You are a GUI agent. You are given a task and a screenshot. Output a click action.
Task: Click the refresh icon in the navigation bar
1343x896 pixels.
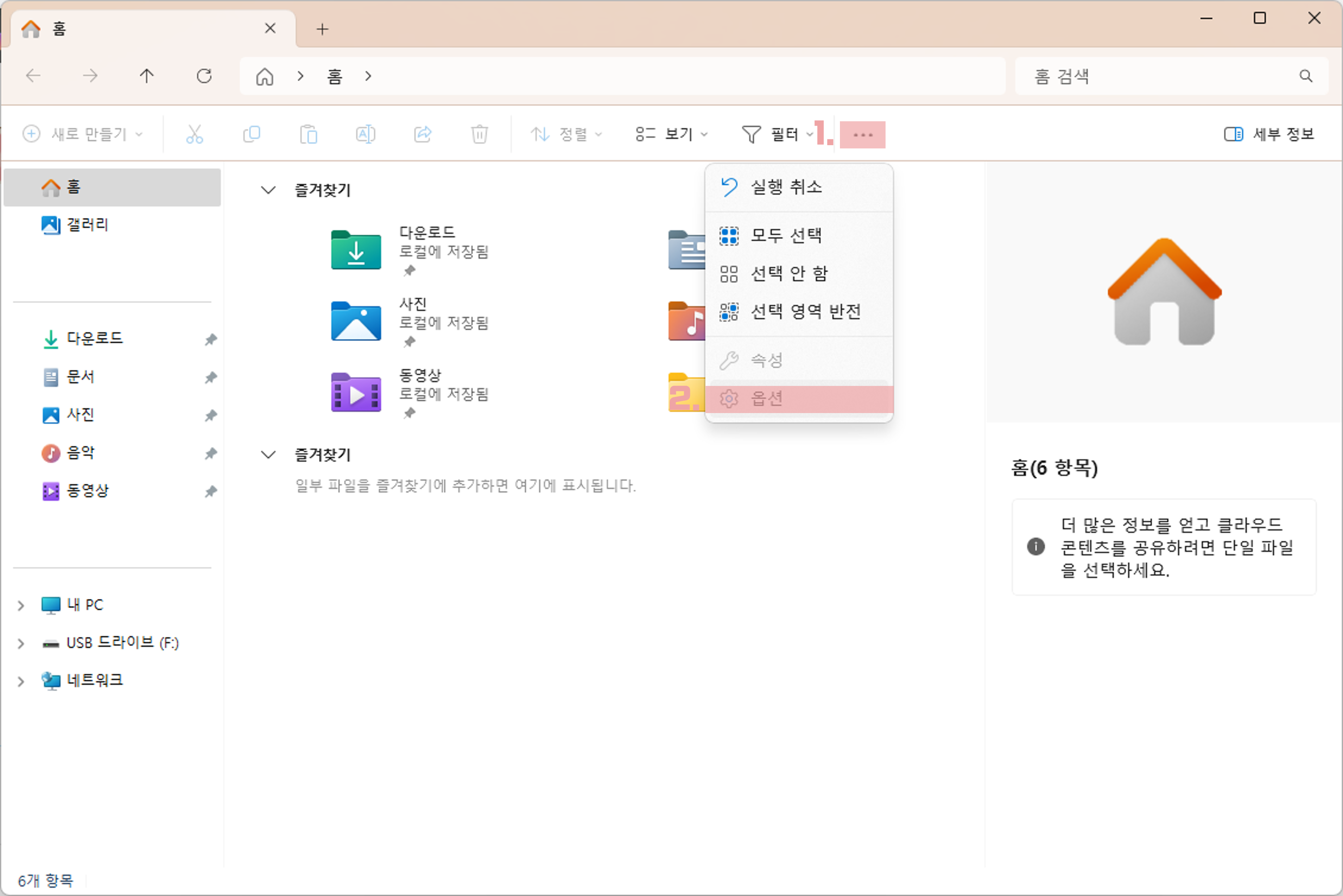204,76
